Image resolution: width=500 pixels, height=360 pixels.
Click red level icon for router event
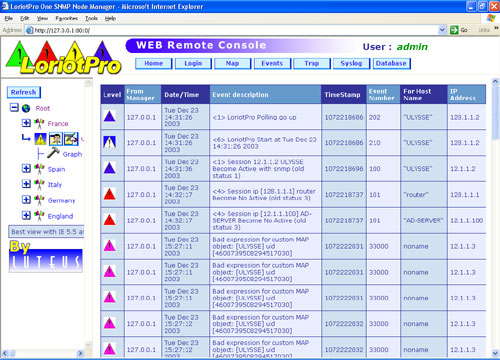(110, 194)
